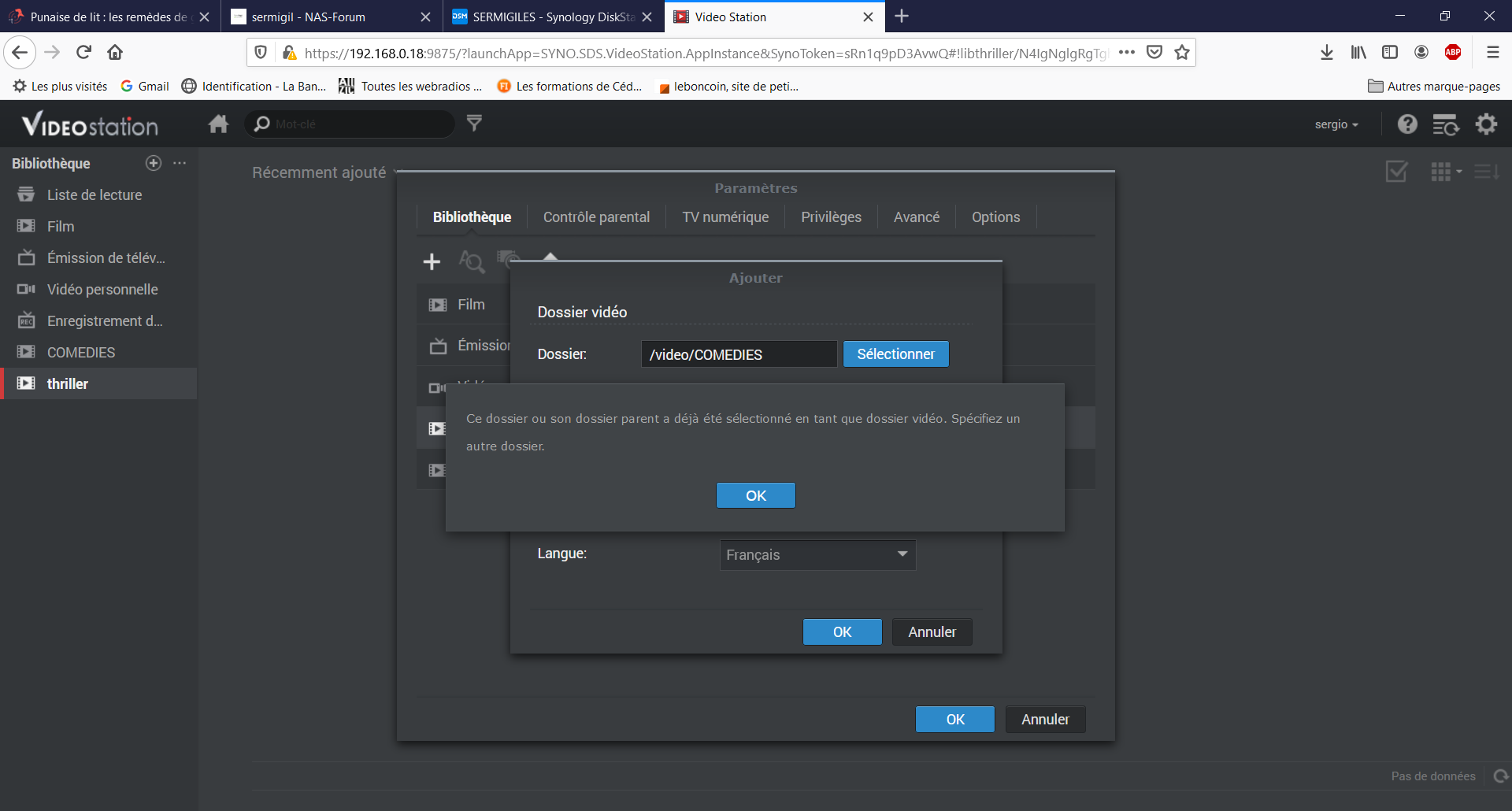Image resolution: width=1512 pixels, height=811 pixels.
Task: Click the Firefox URL address bar
Action: pyautogui.click(x=705, y=53)
